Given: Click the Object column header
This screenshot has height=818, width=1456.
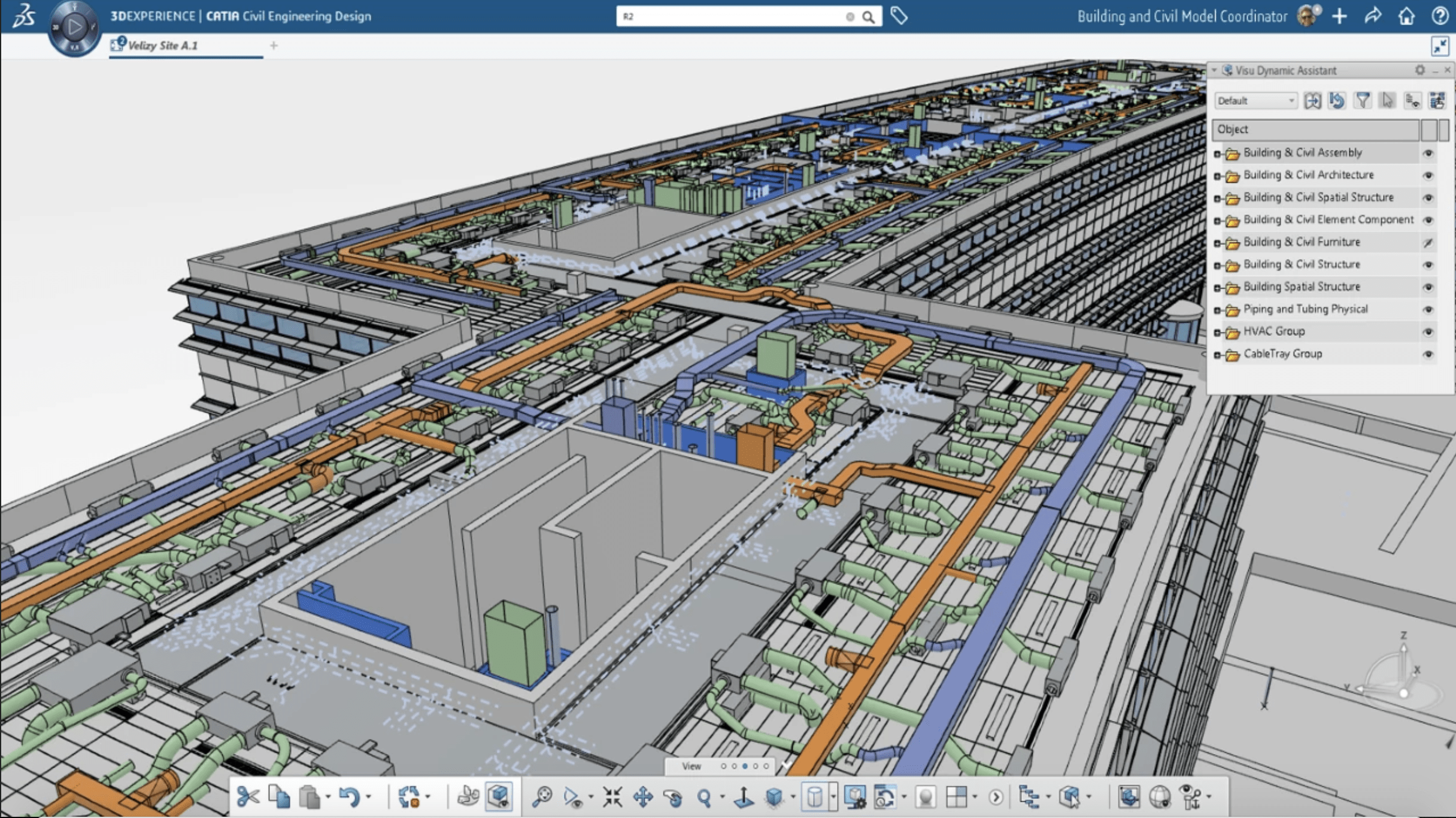Looking at the screenshot, I should click(x=1315, y=129).
